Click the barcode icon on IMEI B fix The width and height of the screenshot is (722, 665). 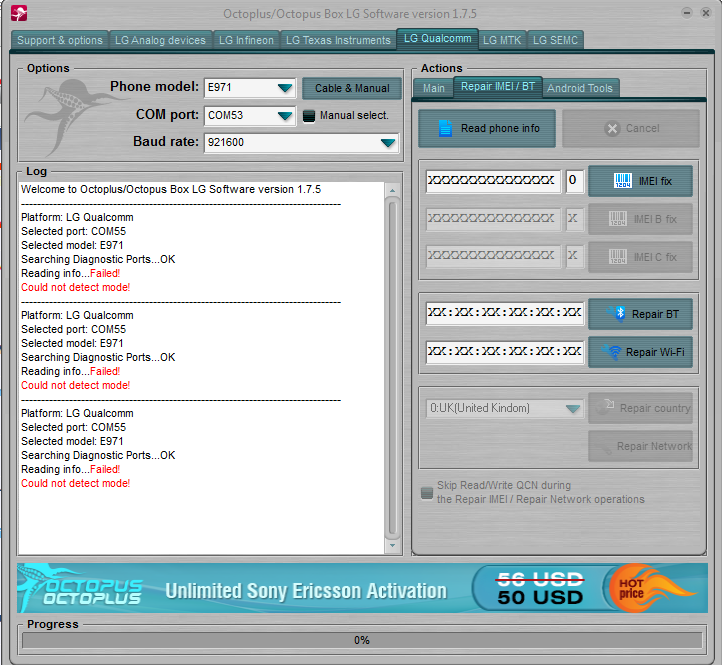tap(618, 219)
